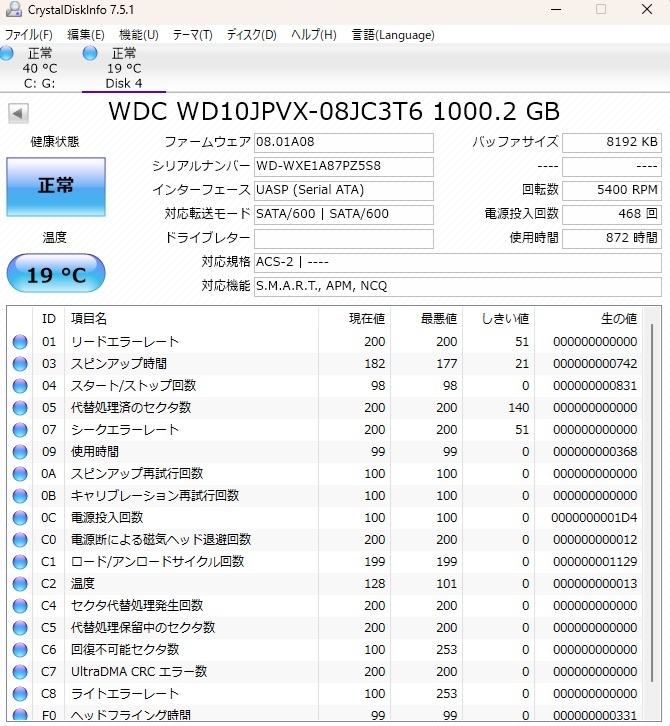Click the シリアルナンバー value field
This screenshot has height=726, width=670.
pyautogui.click(x=343, y=166)
